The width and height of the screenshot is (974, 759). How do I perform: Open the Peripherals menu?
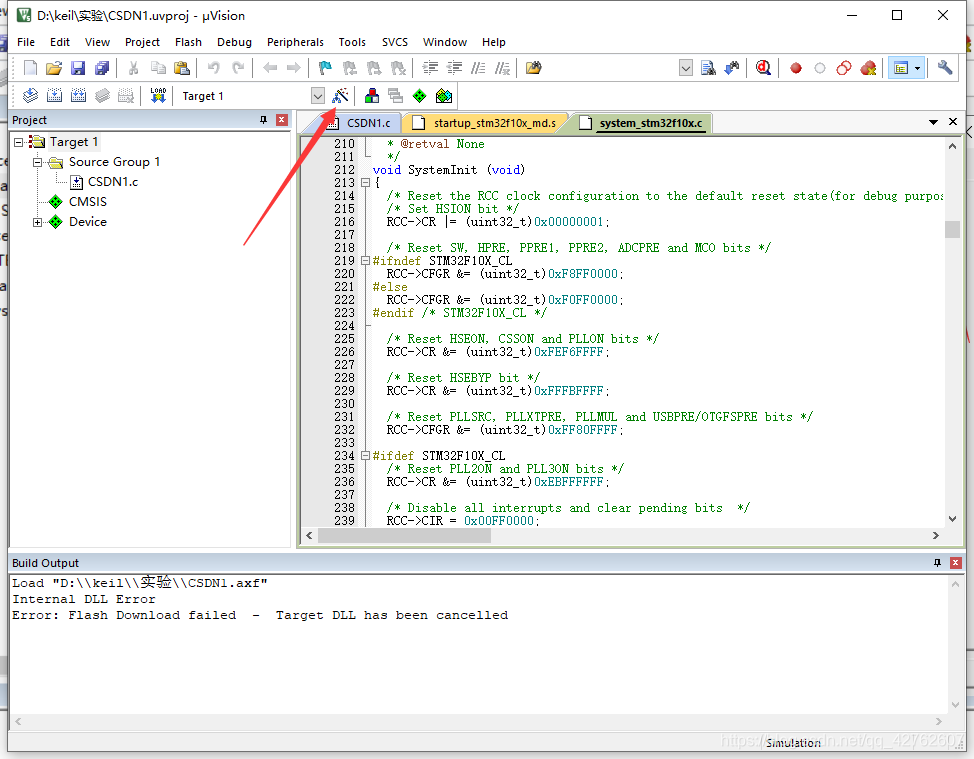click(x=295, y=42)
